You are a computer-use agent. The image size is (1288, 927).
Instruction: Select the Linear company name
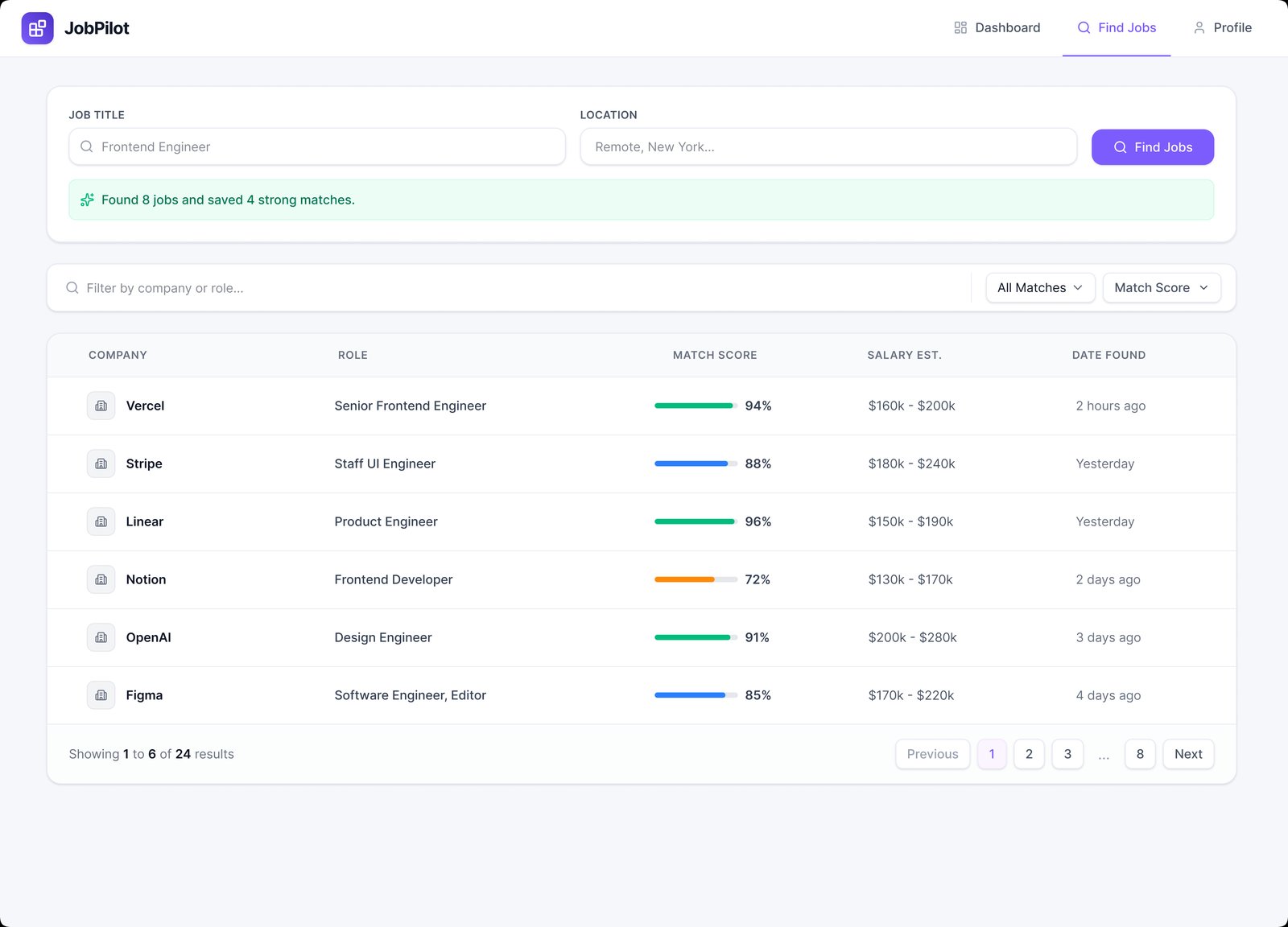pyautogui.click(x=145, y=521)
